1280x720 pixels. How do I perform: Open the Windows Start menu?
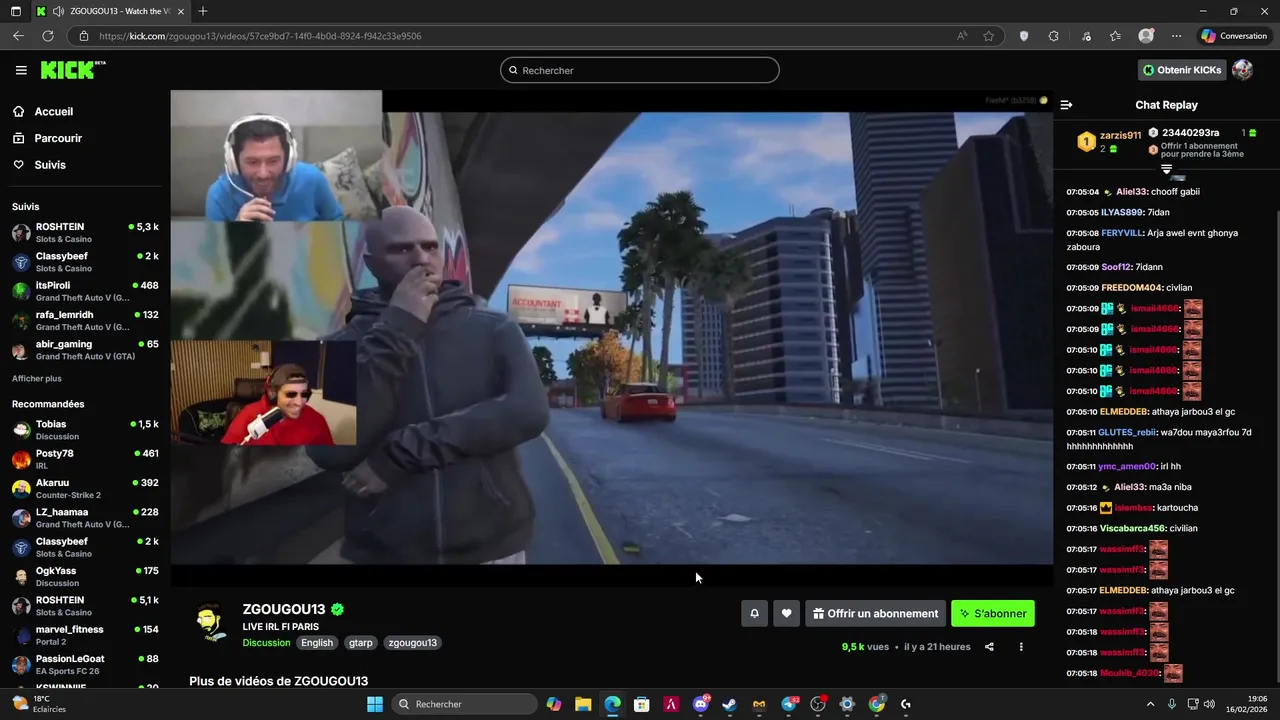[375, 704]
